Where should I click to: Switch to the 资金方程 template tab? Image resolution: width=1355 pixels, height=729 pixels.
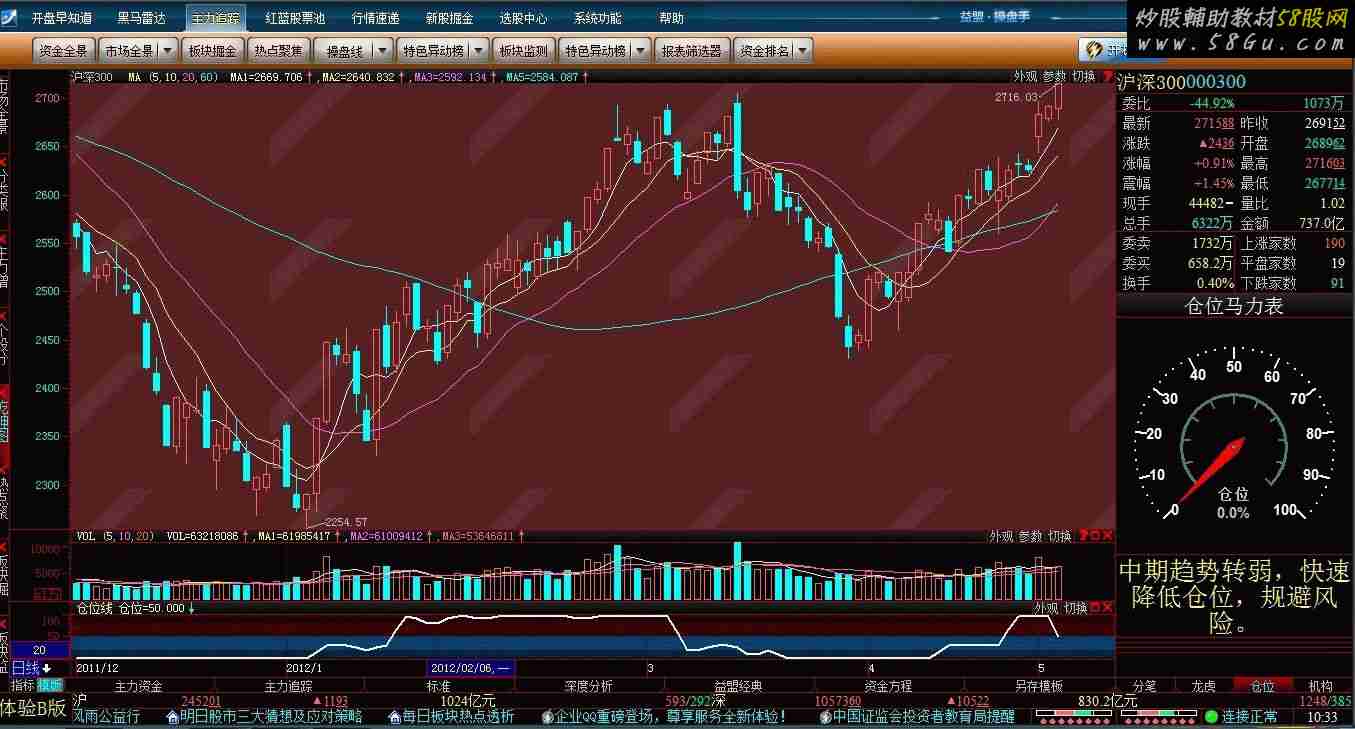[889, 686]
